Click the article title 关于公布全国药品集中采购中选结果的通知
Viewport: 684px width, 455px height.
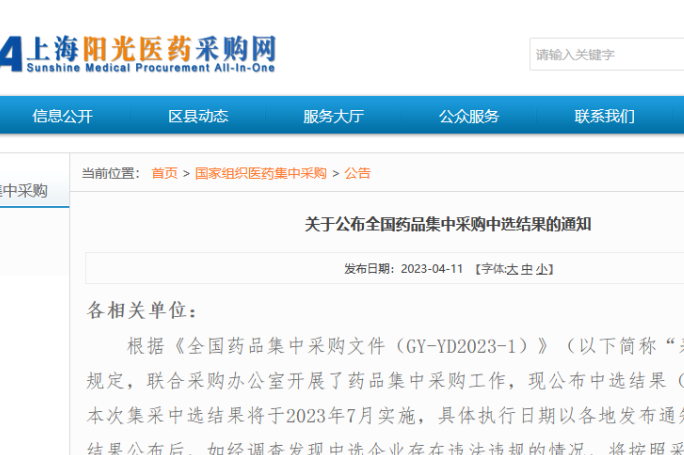(x=447, y=224)
